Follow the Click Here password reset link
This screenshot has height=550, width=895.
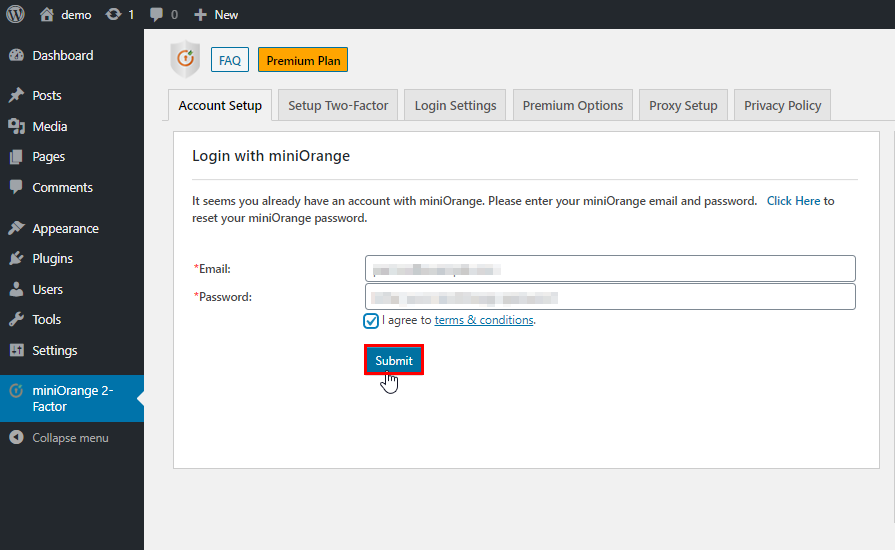[793, 201]
